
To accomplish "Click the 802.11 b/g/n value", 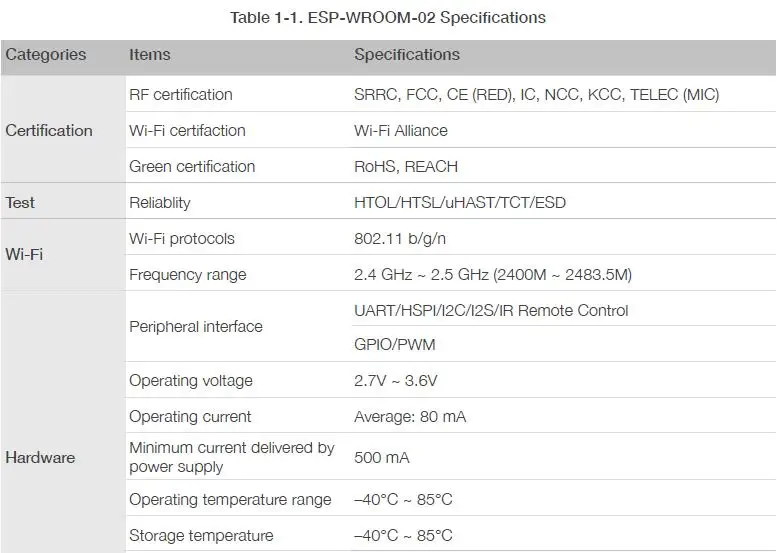I will (400, 238).
